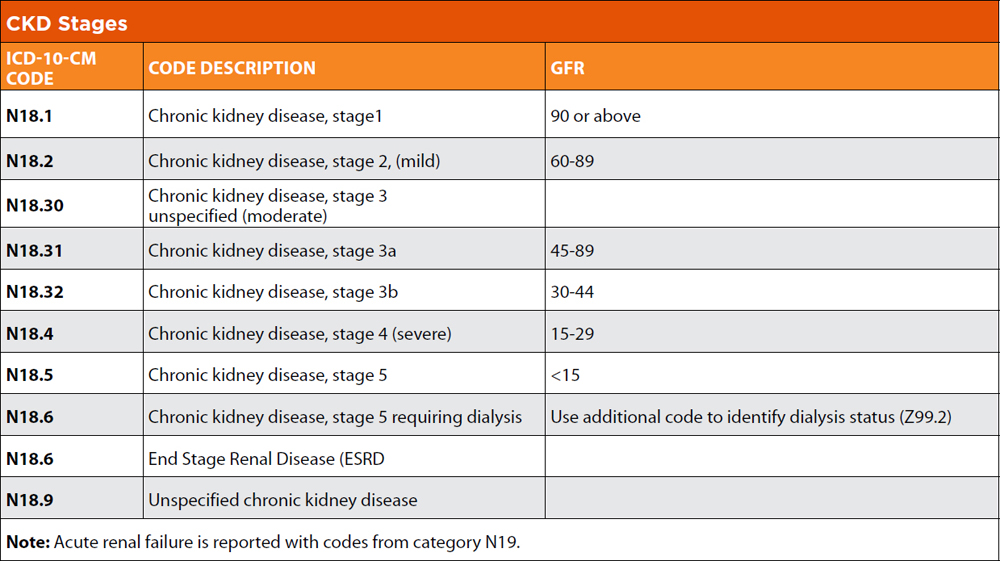The width and height of the screenshot is (1000, 561).
Task: Click the End Stage Renal Disease description
Action: pos(266,459)
